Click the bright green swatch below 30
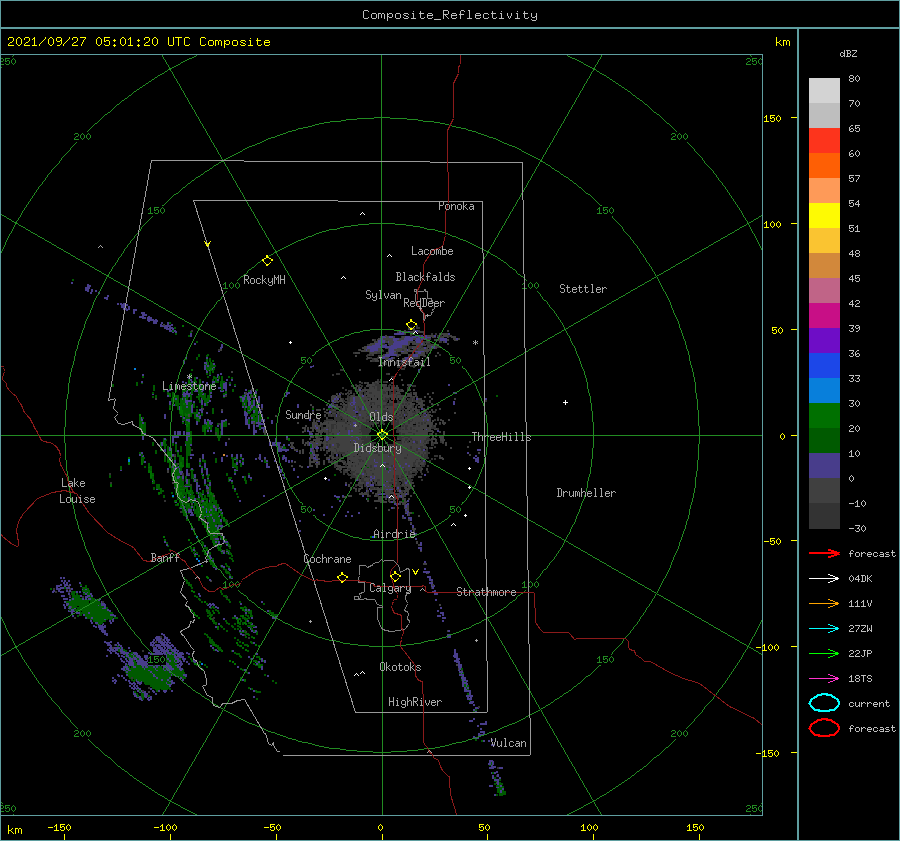This screenshot has width=900, height=841. coord(824,416)
